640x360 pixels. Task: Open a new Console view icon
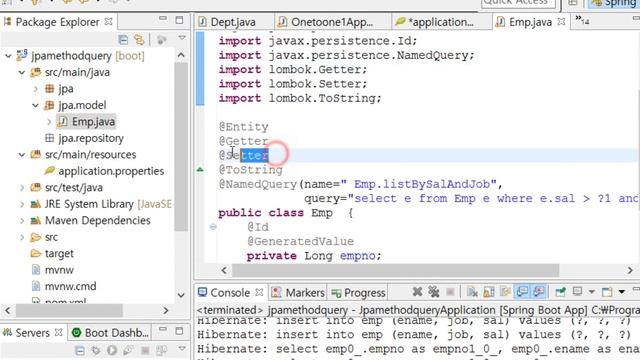(x=607, y=292)
